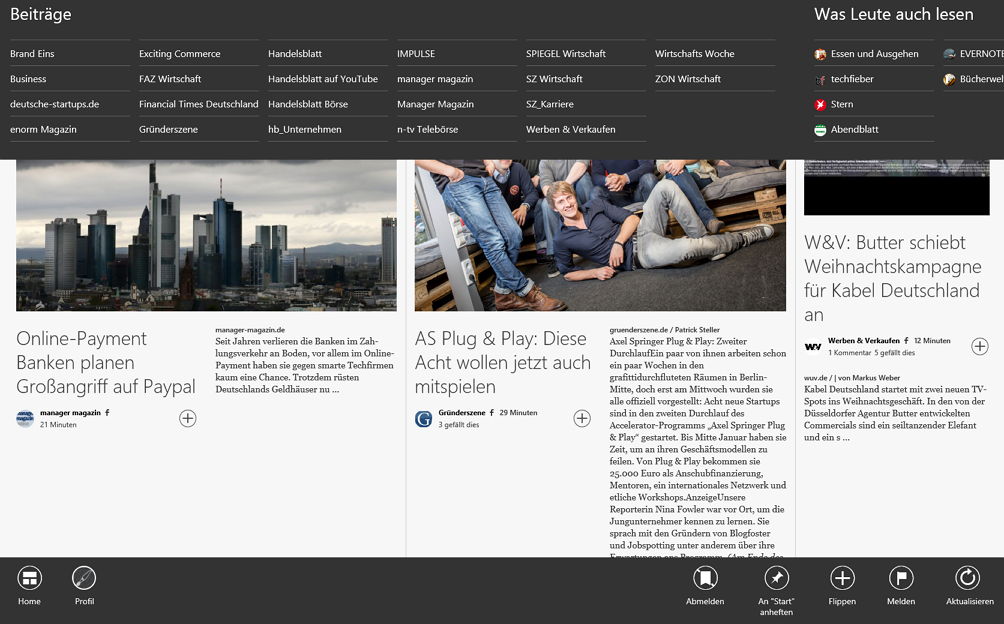Open FAZ Wirtschaft source
The image size is (1004, 624).
pos(170,79)
